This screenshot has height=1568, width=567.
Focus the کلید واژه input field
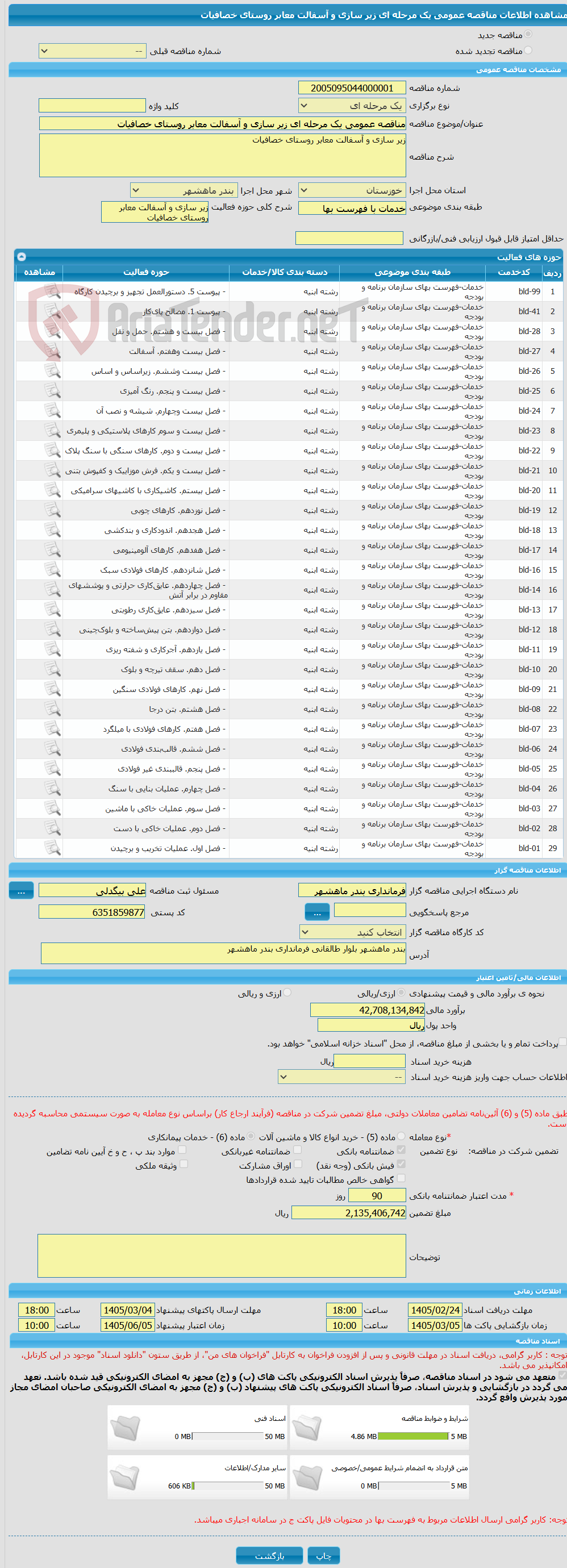click(92, 106)
